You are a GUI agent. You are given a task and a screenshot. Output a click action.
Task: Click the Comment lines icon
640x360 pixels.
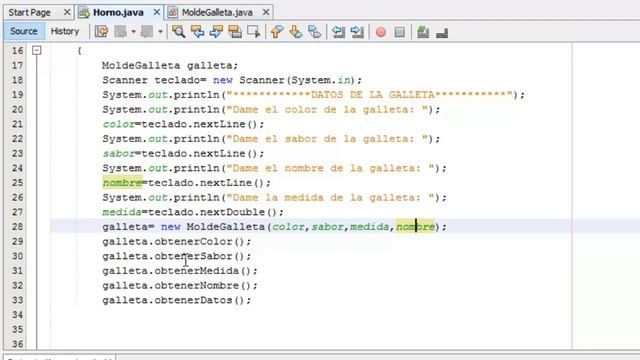pyautogui.click(x=423, y=32)
